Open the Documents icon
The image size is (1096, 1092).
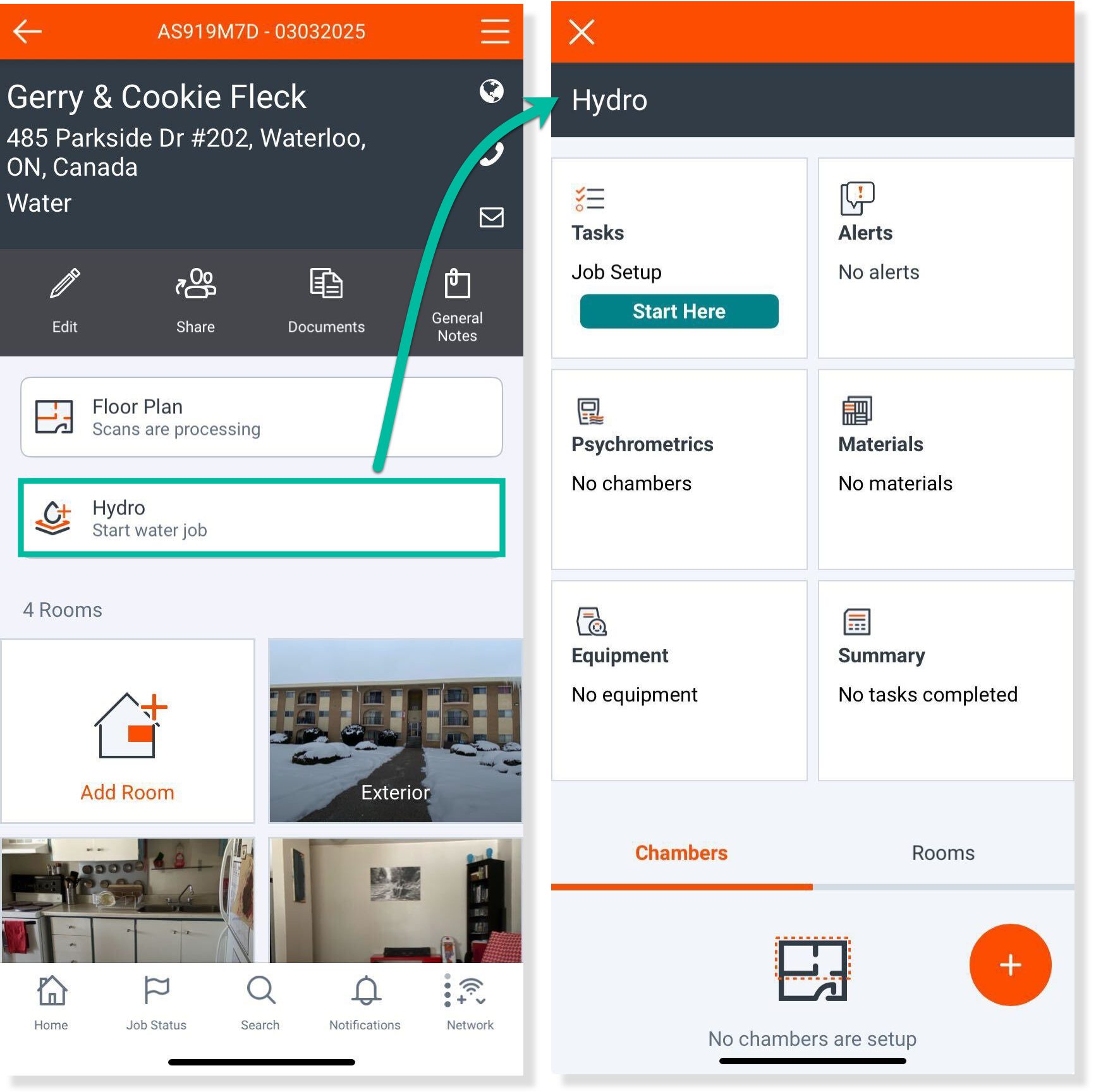click(326, 284)
